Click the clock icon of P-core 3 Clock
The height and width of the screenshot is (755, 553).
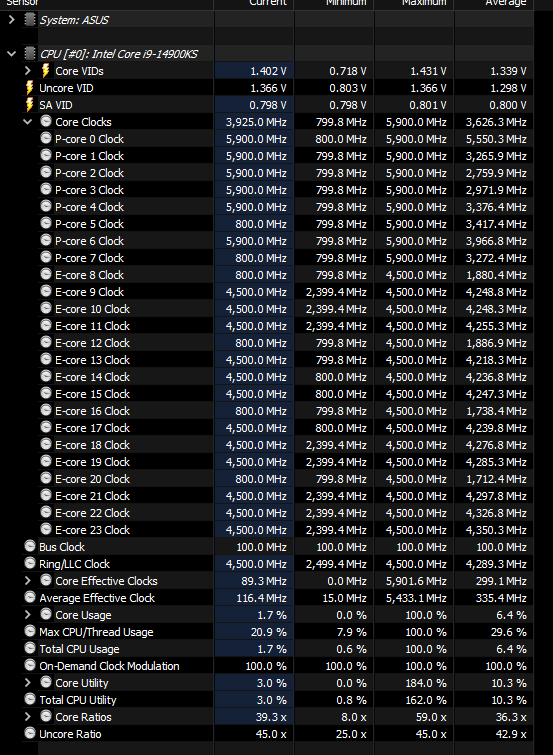pos(46,189)
